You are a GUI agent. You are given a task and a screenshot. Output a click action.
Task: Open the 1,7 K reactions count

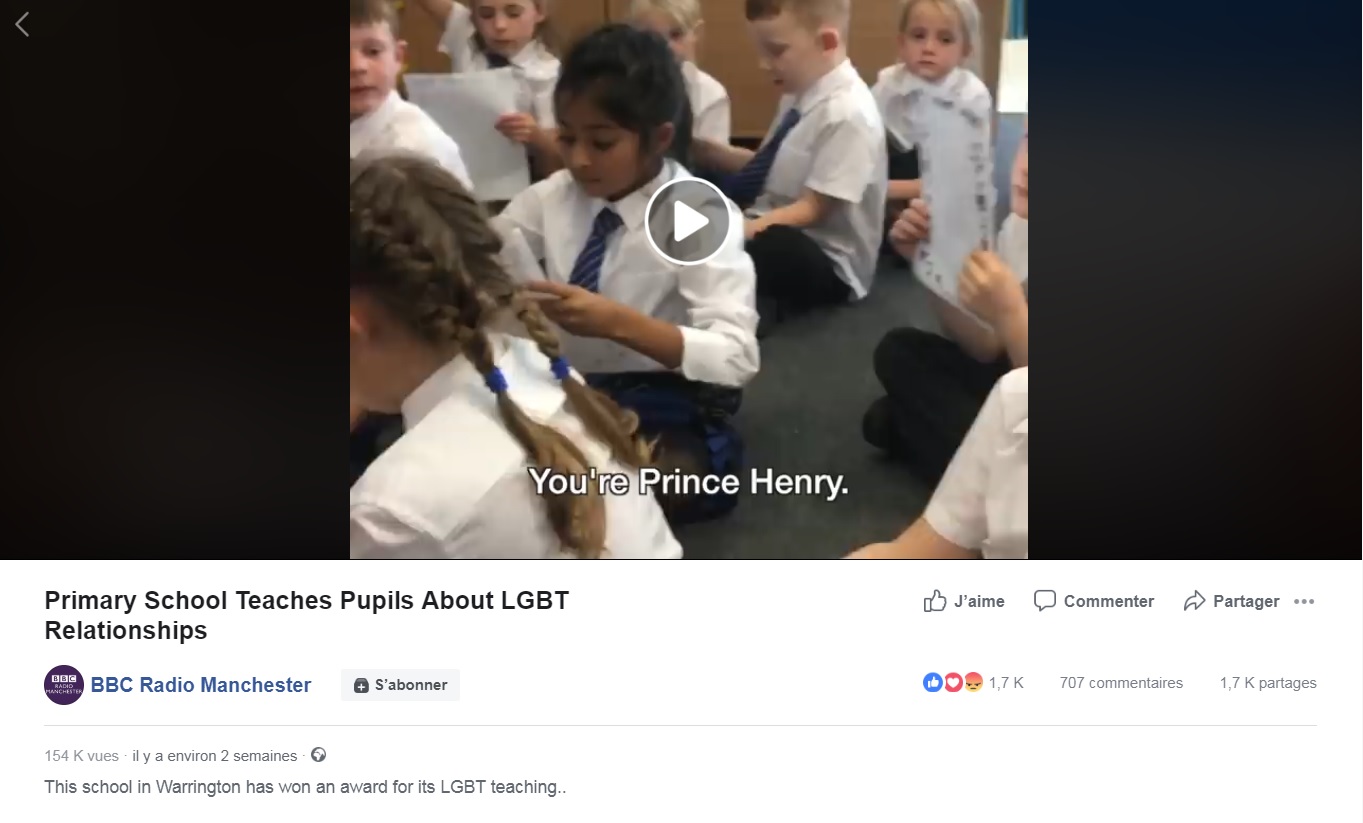1006,683
